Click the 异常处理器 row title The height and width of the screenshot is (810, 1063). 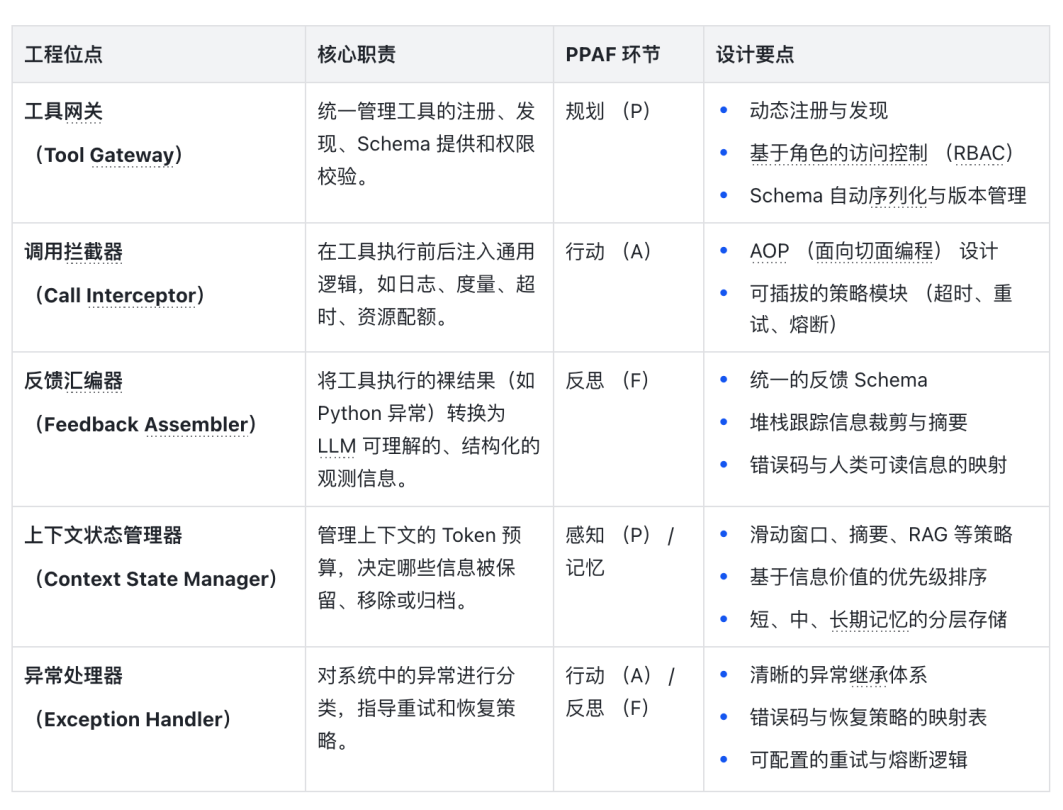click(x=73, y=675)
